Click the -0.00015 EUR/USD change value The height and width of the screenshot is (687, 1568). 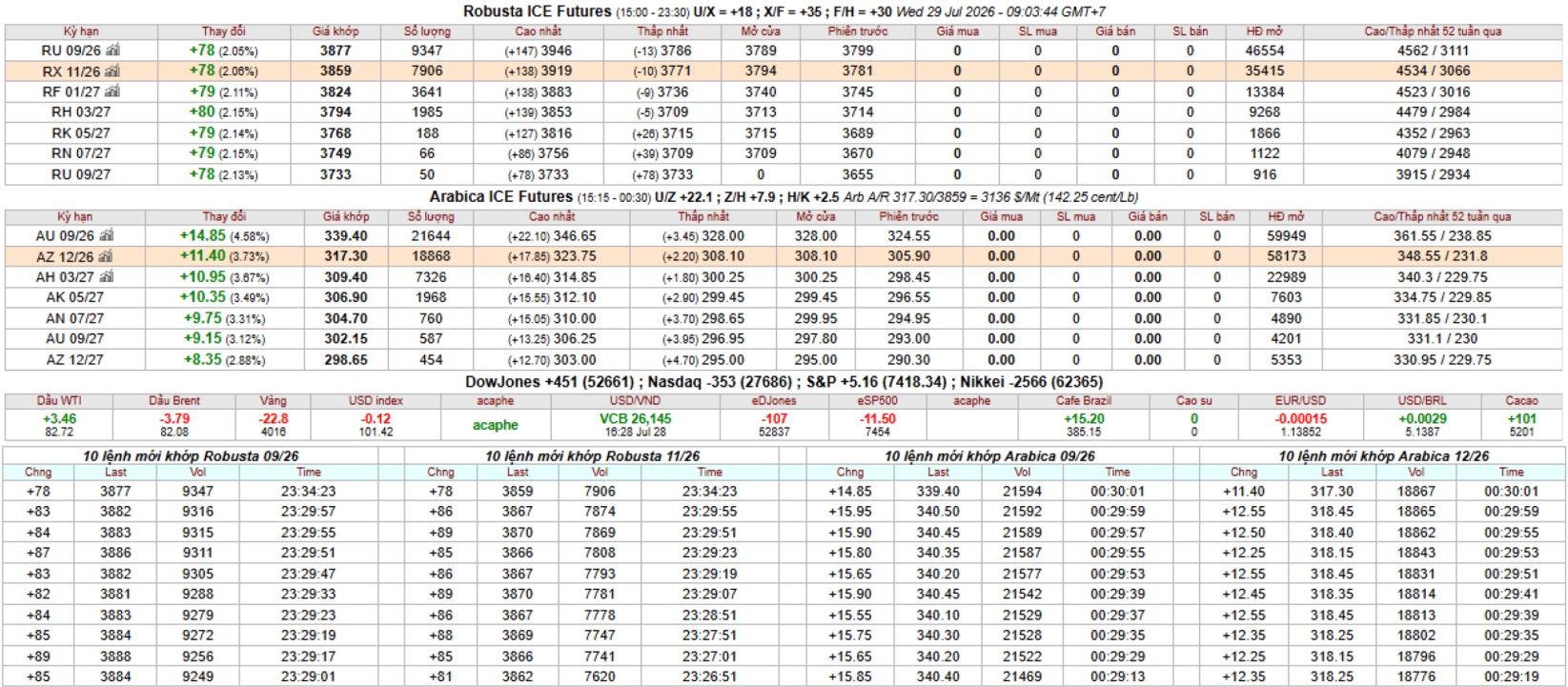[1301, 418]
